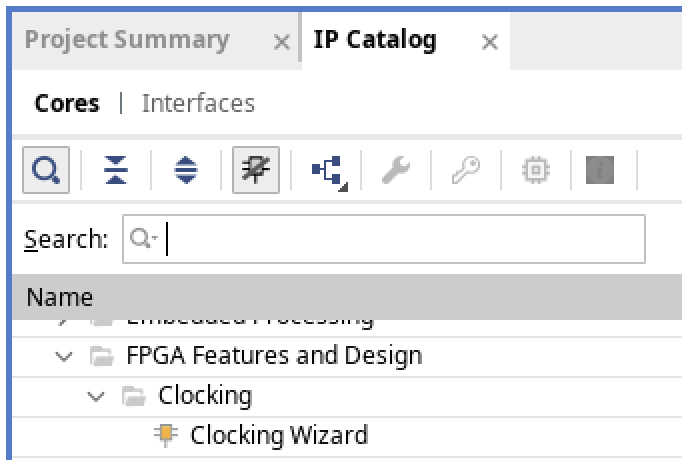Click the gray square icon in toolbar
This screenshot has width=682, height=460.
coord(599,171)
